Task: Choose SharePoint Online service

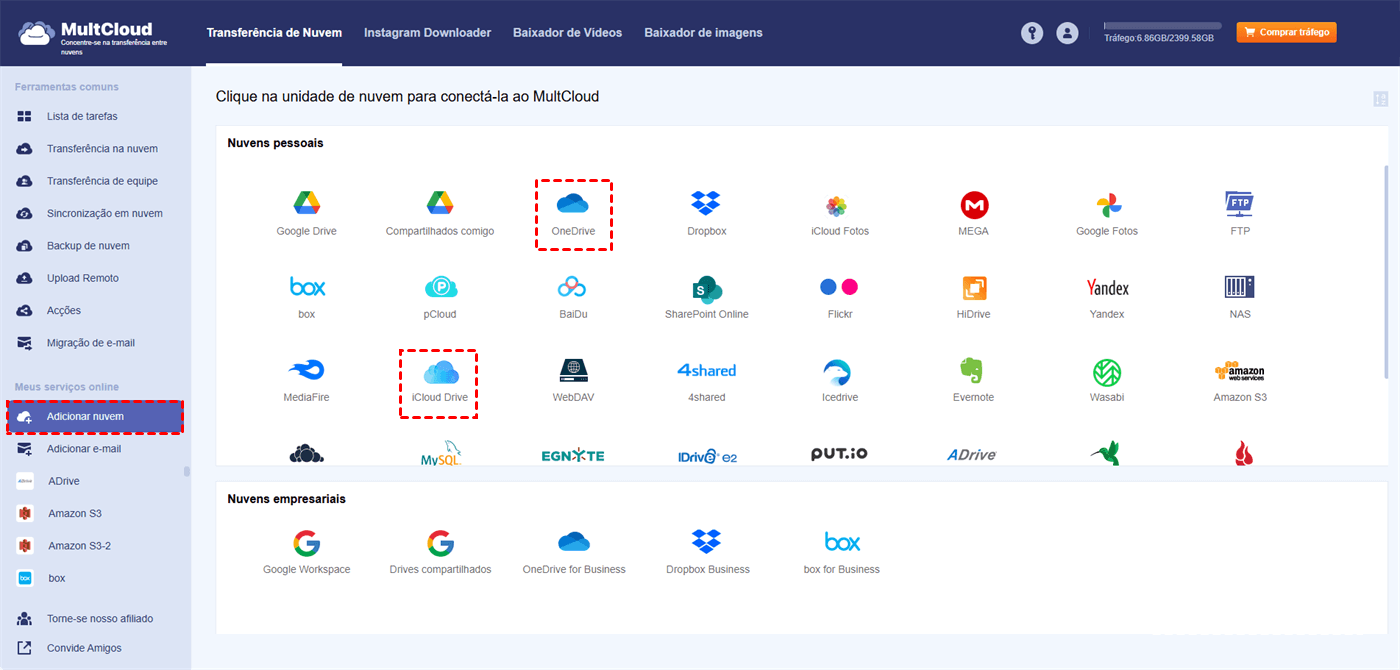Action: click(x=707, y=297)
